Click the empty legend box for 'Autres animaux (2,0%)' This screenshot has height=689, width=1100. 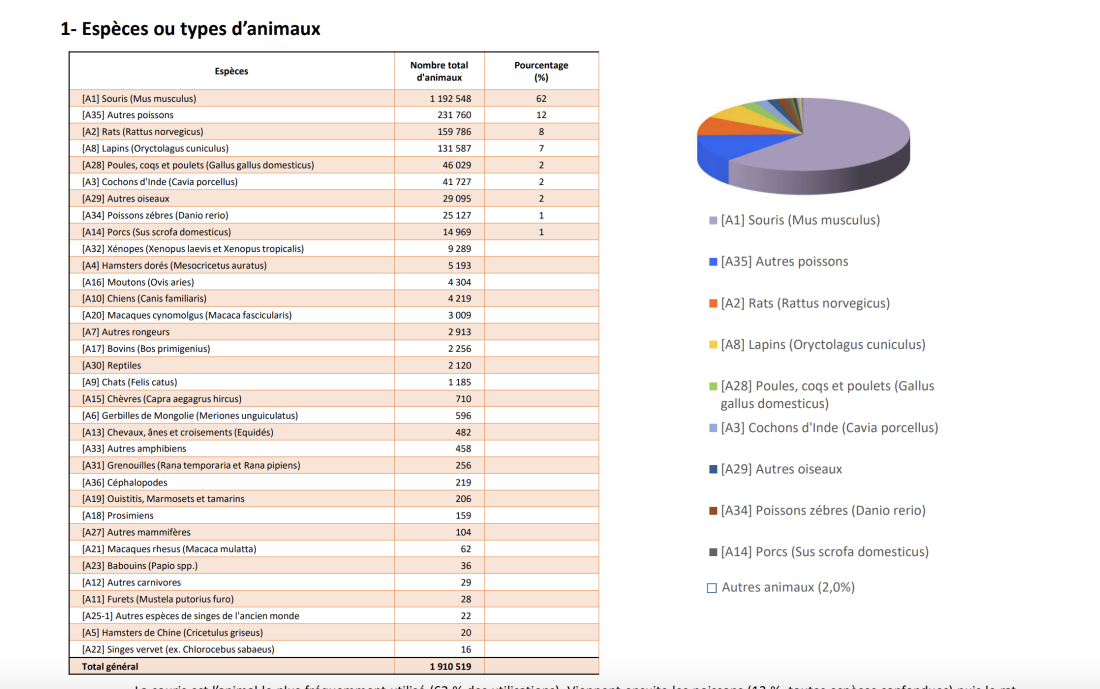712,588
